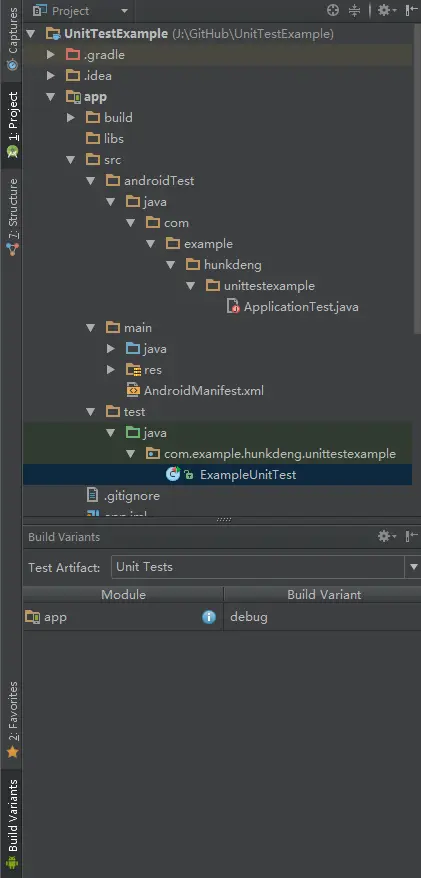Collapse the test folder
The width and height of the screenshot is (421, 878).
pyautogui.click(x=91, y=412)
